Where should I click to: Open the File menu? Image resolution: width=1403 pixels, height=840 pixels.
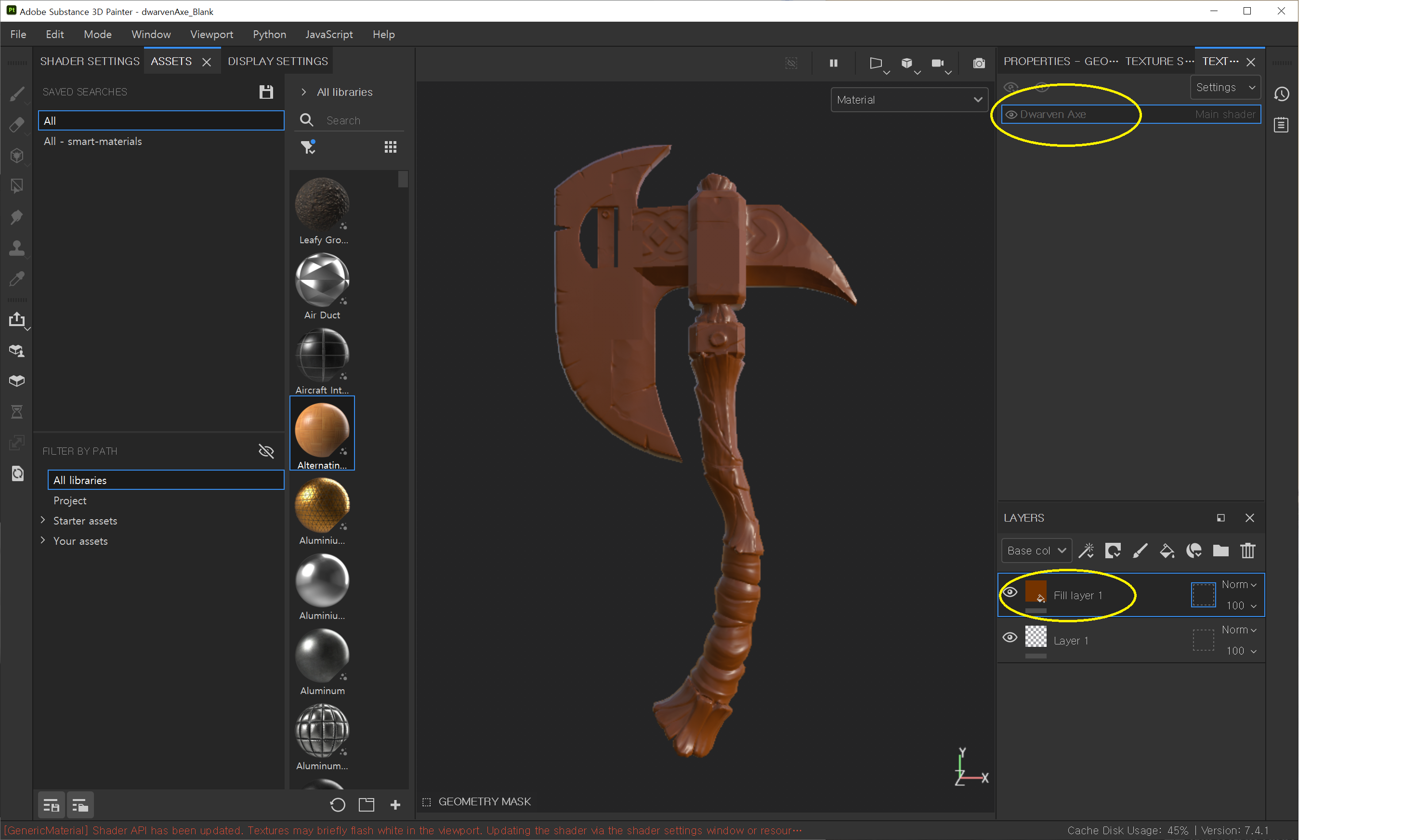(x=18, y=34)
